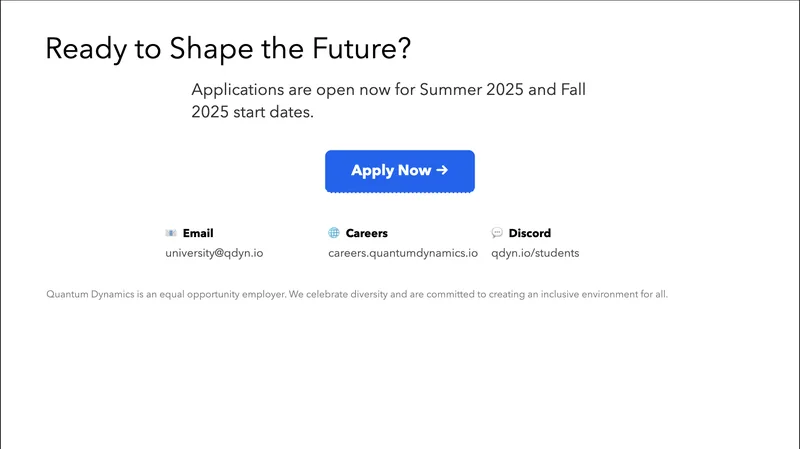
Task: Select the bold Careers label
Action: [366, 233]
